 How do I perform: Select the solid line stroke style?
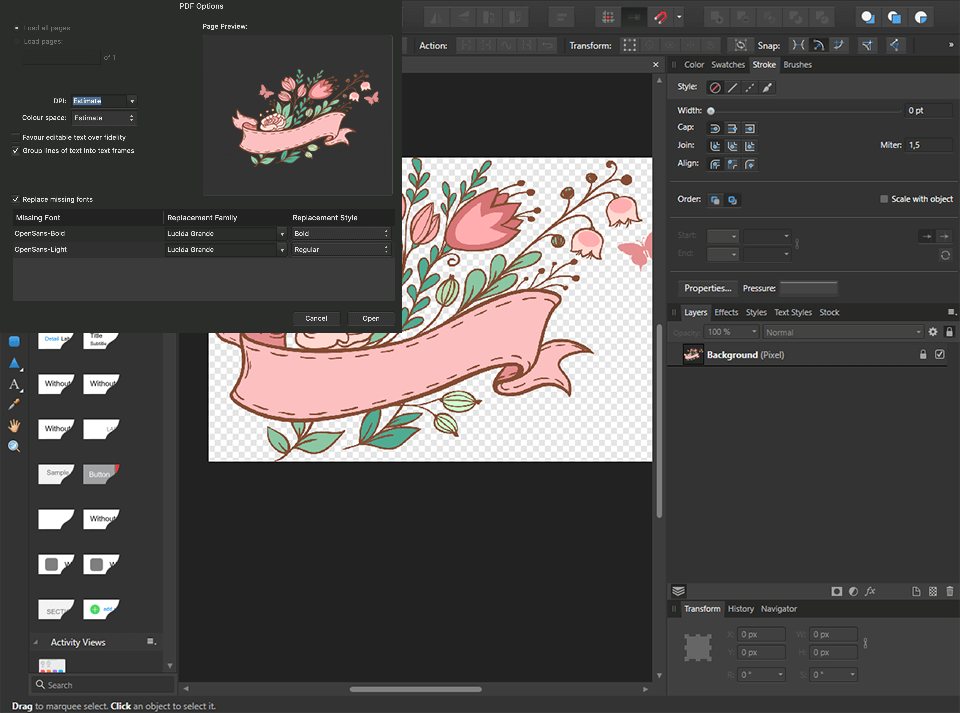pyautogui.click(x=732, y=87)
